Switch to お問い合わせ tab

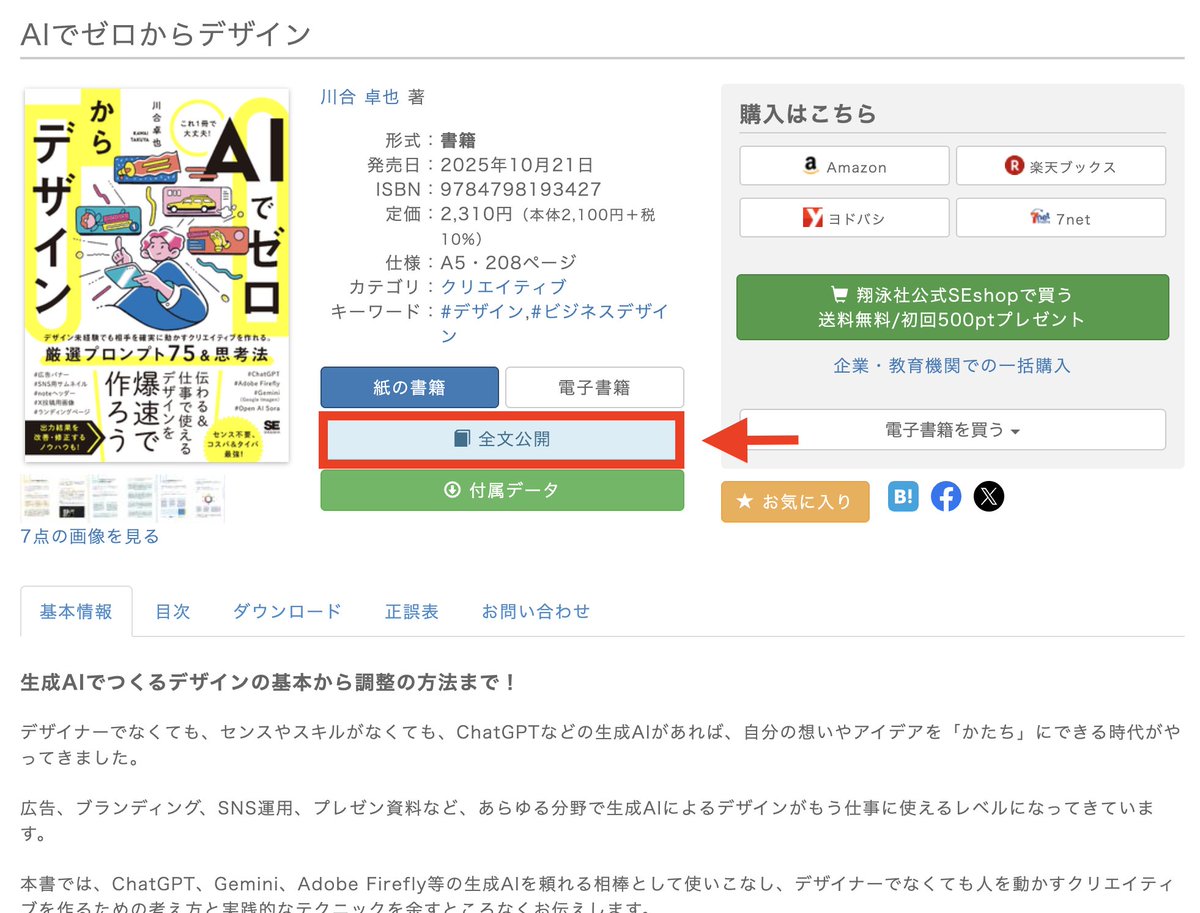tap(536, 612)
